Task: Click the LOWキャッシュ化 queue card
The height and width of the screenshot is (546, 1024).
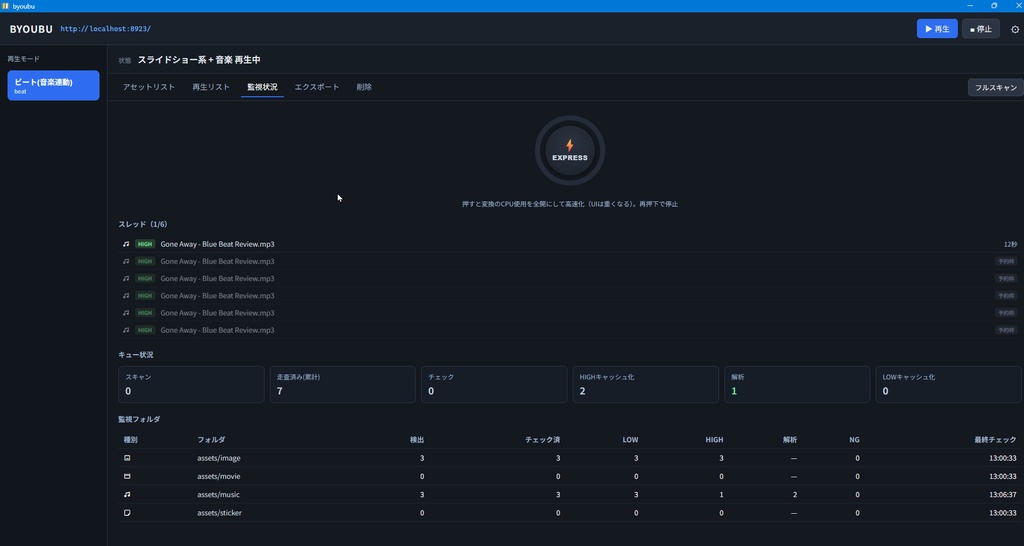Action: click(x=949, y=384)
